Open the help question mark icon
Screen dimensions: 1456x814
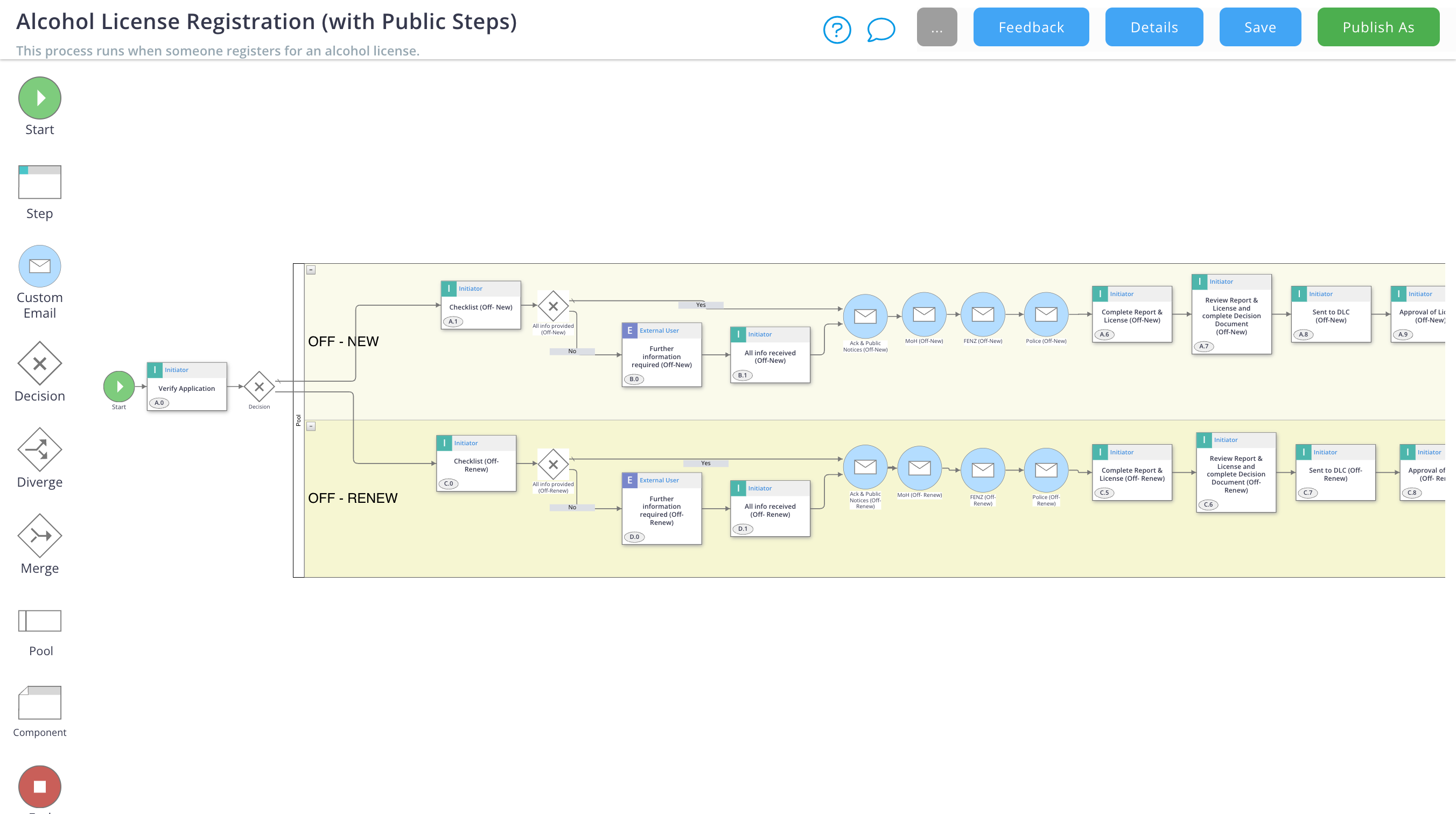pos(837,30)
